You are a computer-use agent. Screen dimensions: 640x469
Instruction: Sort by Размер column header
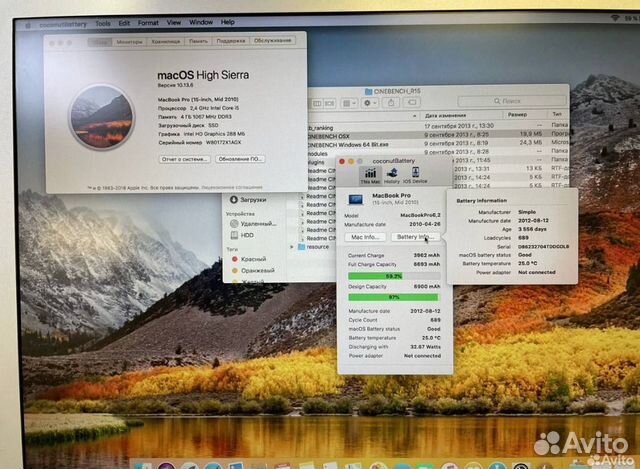(x=517, y=115)
